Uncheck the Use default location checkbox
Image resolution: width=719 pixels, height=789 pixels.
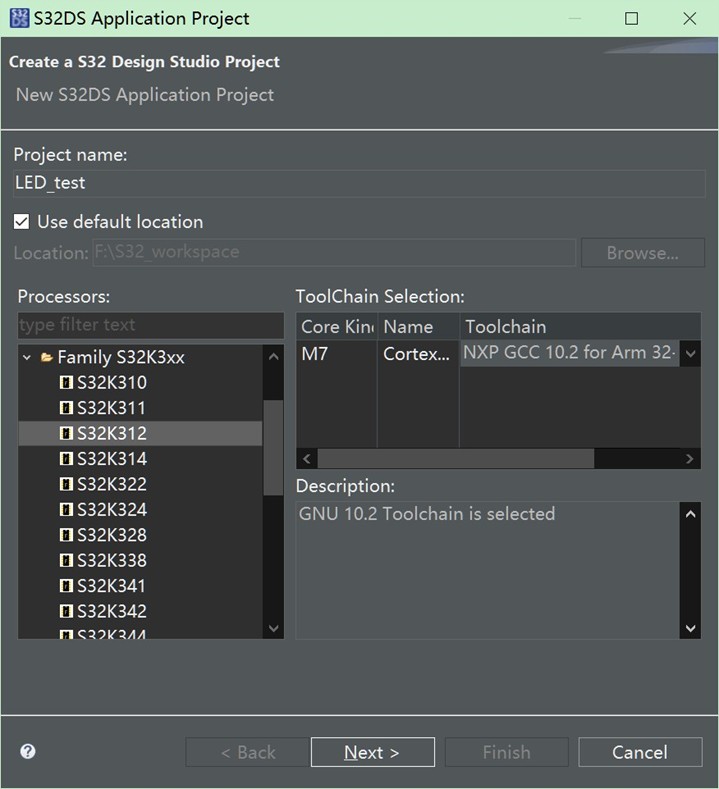(x=22, y=222)
